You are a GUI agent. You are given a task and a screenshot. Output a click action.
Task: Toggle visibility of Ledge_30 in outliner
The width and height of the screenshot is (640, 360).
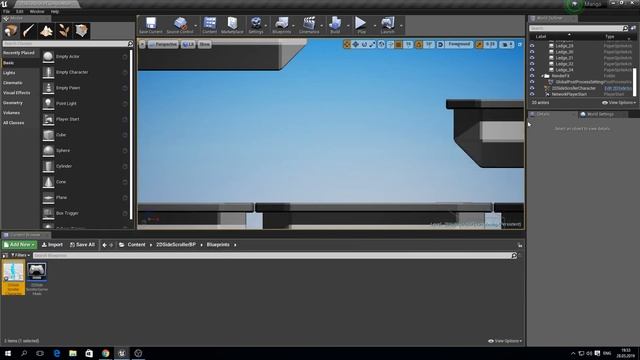coord(532,52)
